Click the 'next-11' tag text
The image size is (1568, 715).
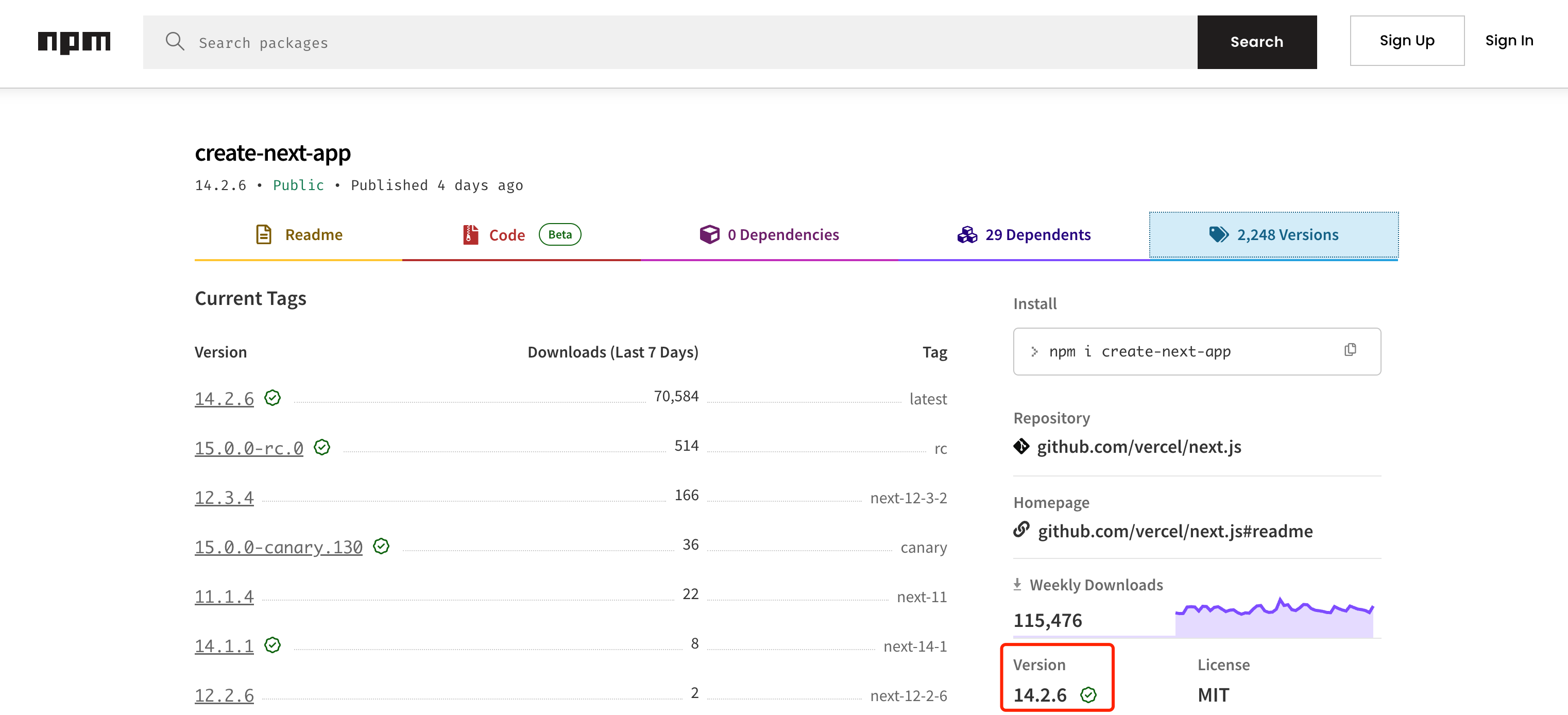click(x=922, y=598)
